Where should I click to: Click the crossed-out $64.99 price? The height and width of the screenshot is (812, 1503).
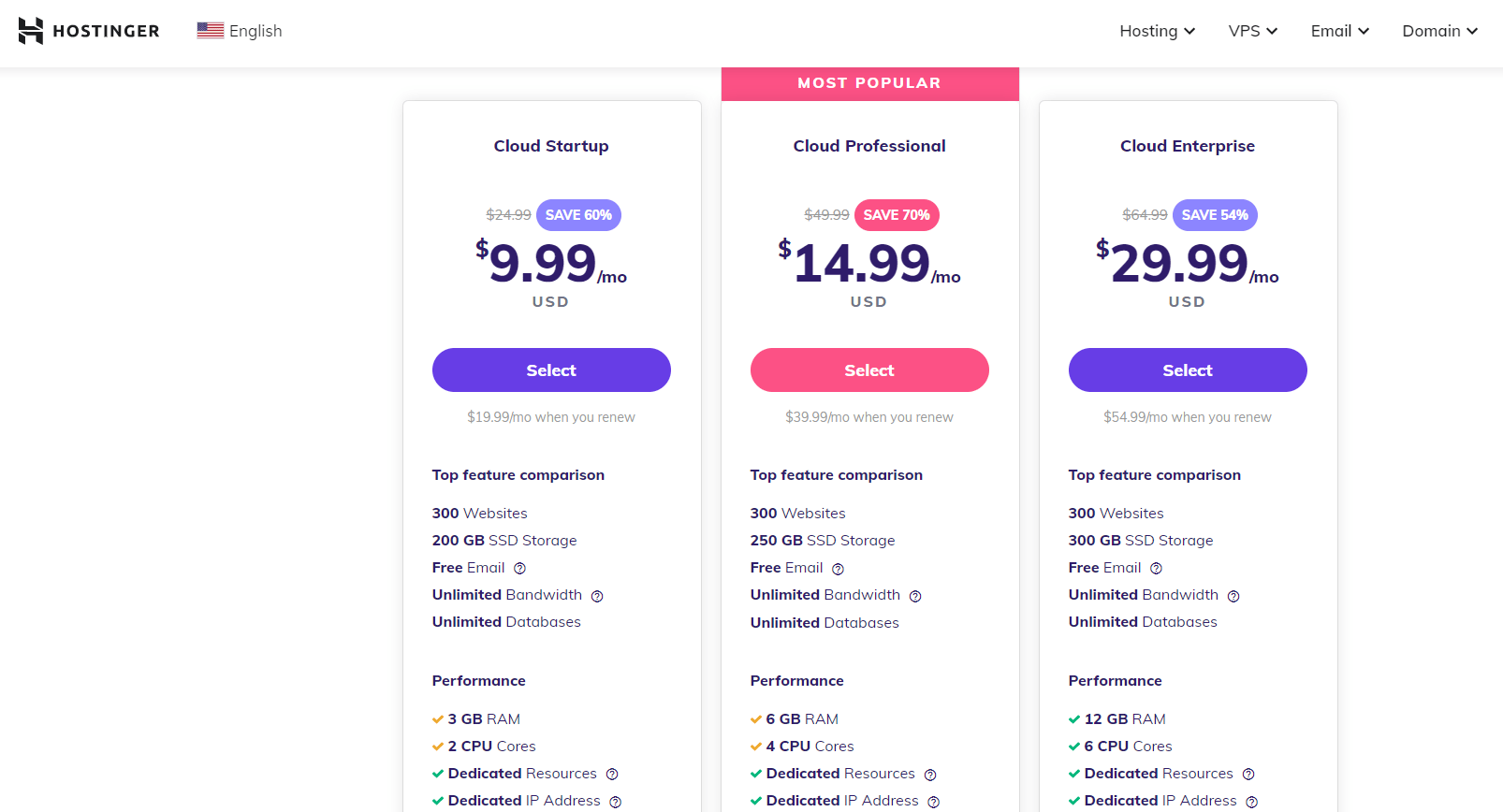(x=1145, y=215)
